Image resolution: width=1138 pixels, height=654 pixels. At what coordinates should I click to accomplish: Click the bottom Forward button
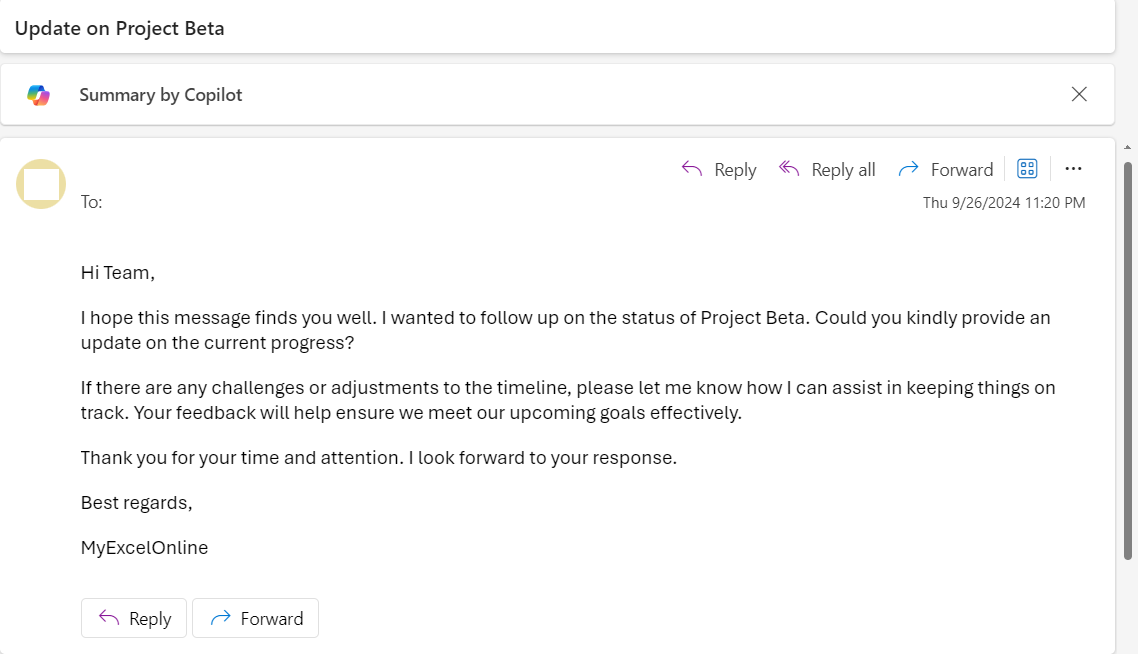255,618
